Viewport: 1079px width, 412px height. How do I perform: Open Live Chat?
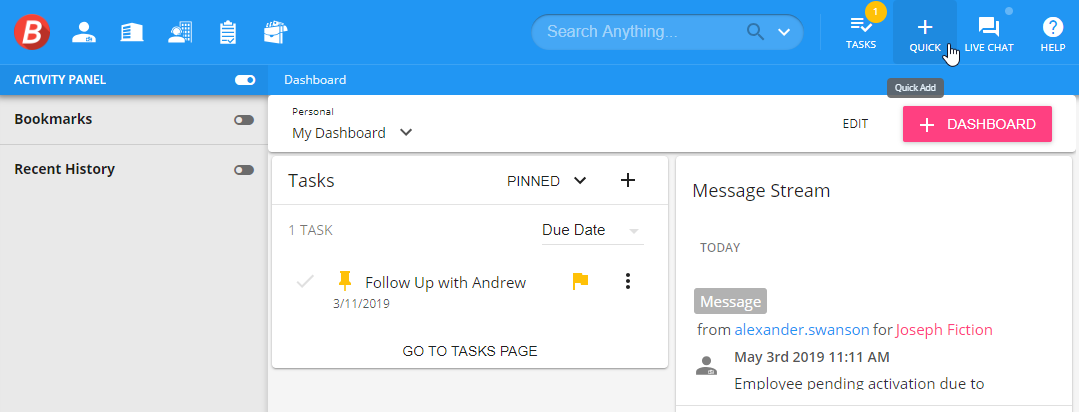coord(988,32)
